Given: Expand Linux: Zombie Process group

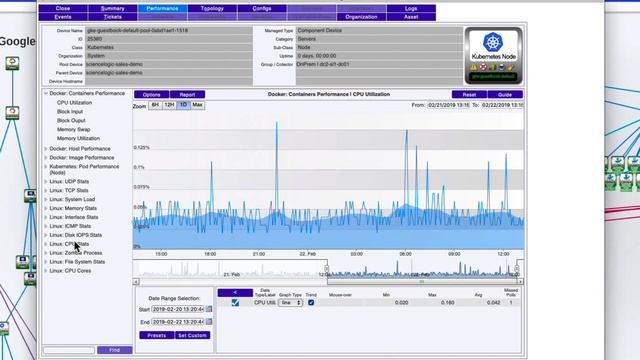Looking at the screenshot, I should tap(46, 253).
